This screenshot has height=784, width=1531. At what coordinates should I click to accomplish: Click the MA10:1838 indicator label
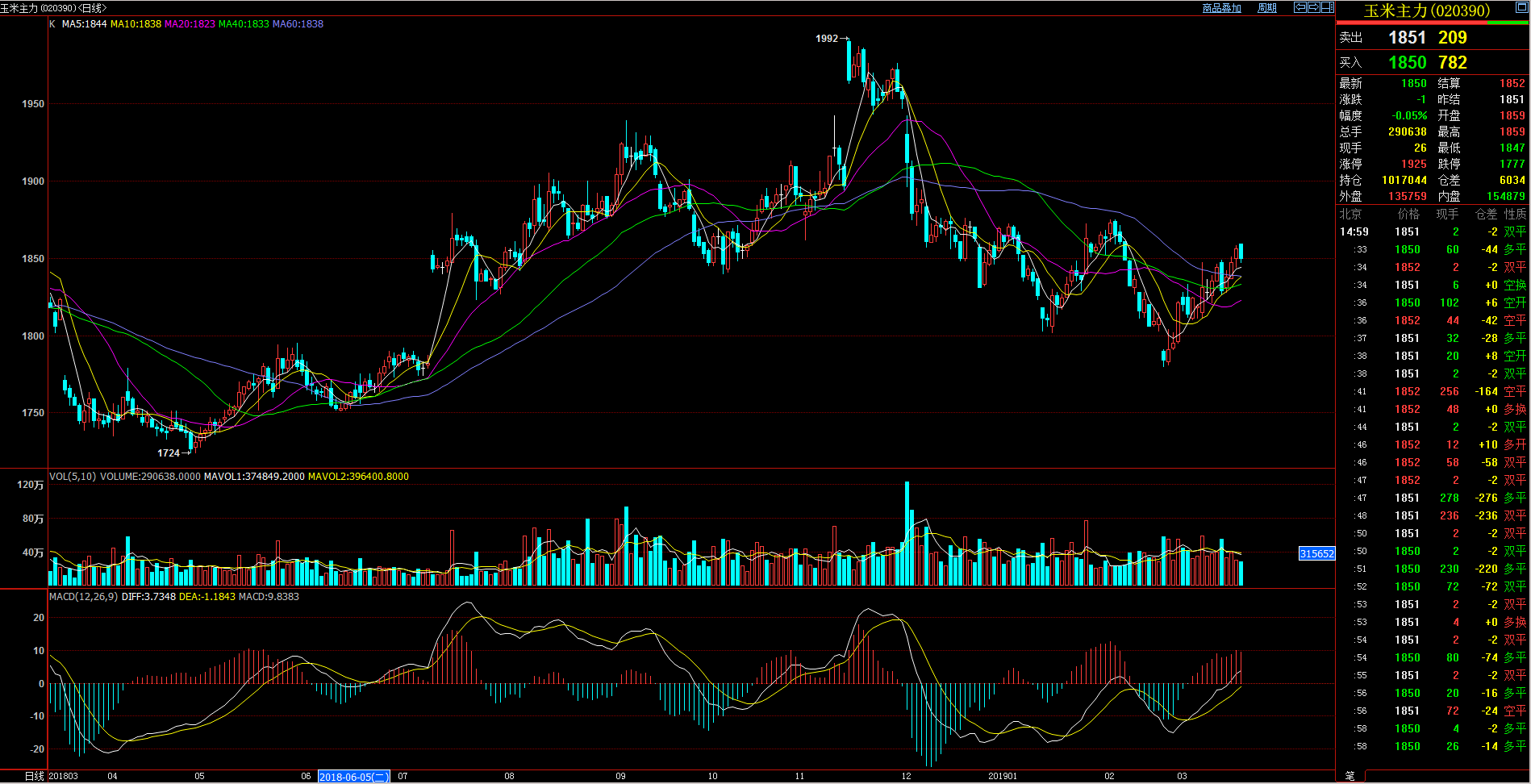pos(136,24)
